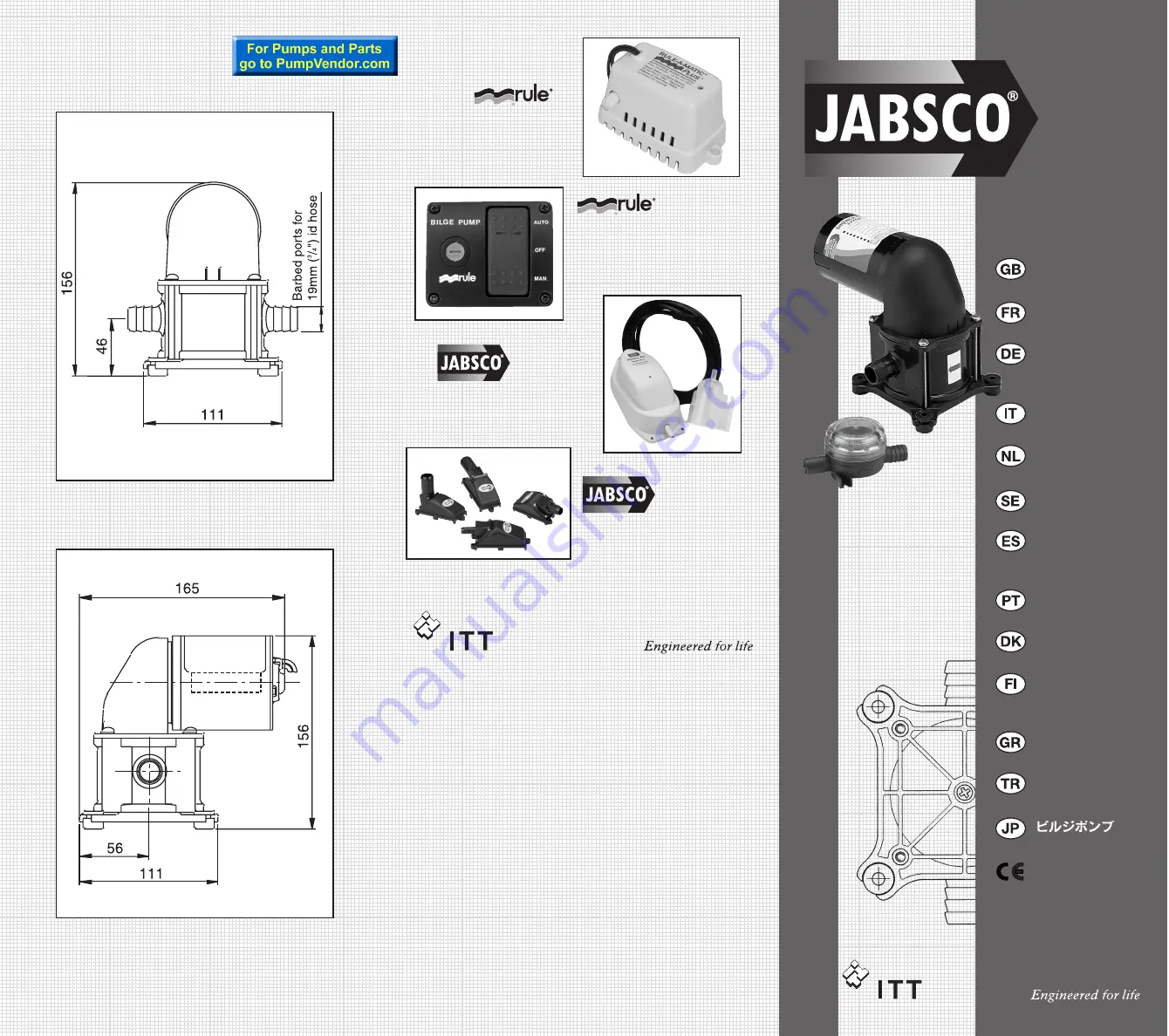Click the OFF label on the switch panel
This screenshot has height=1036, width=1169.
(x=540, y=250)
